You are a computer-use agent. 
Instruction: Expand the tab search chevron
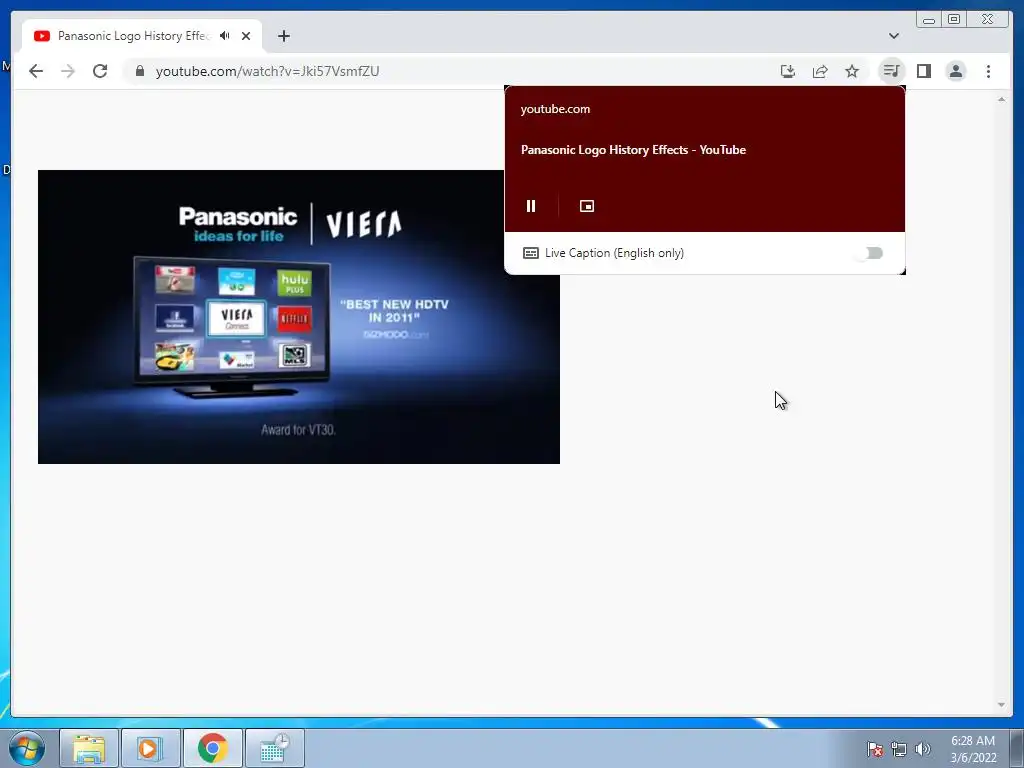pos(893,36)
